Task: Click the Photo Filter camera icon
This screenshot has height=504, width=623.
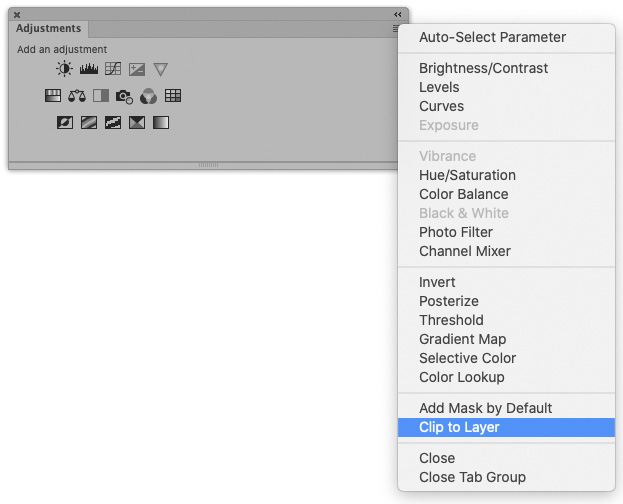Action: click(124, 96)
